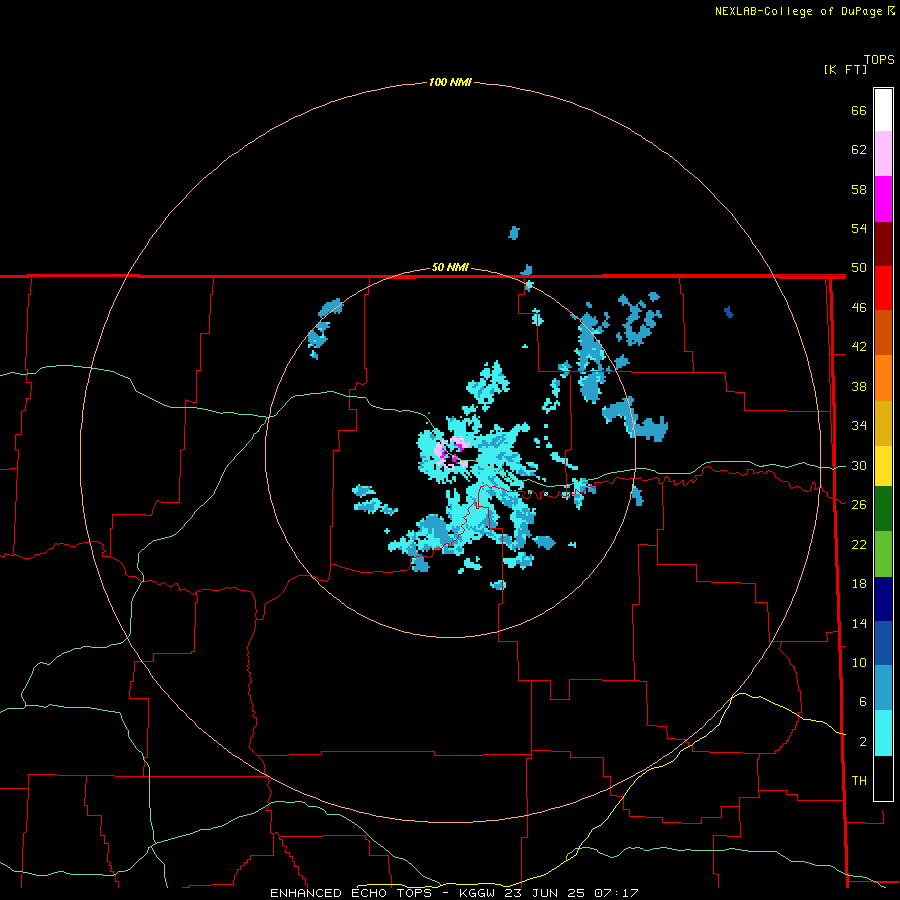Pick the bright red legend swatch
900x900 pixels.
click(x=883, y=288)
